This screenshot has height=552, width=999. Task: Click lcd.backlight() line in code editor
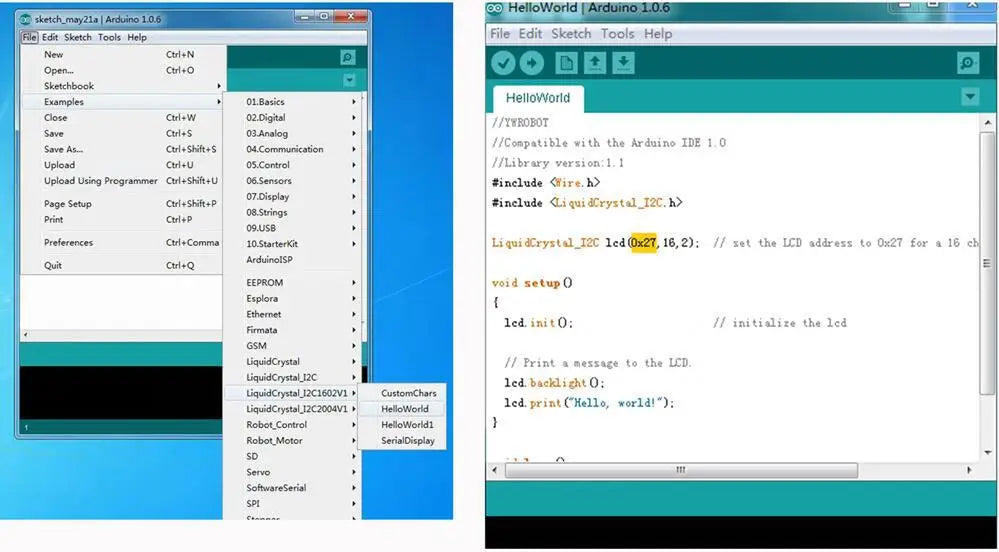click(x=554, y=383)
